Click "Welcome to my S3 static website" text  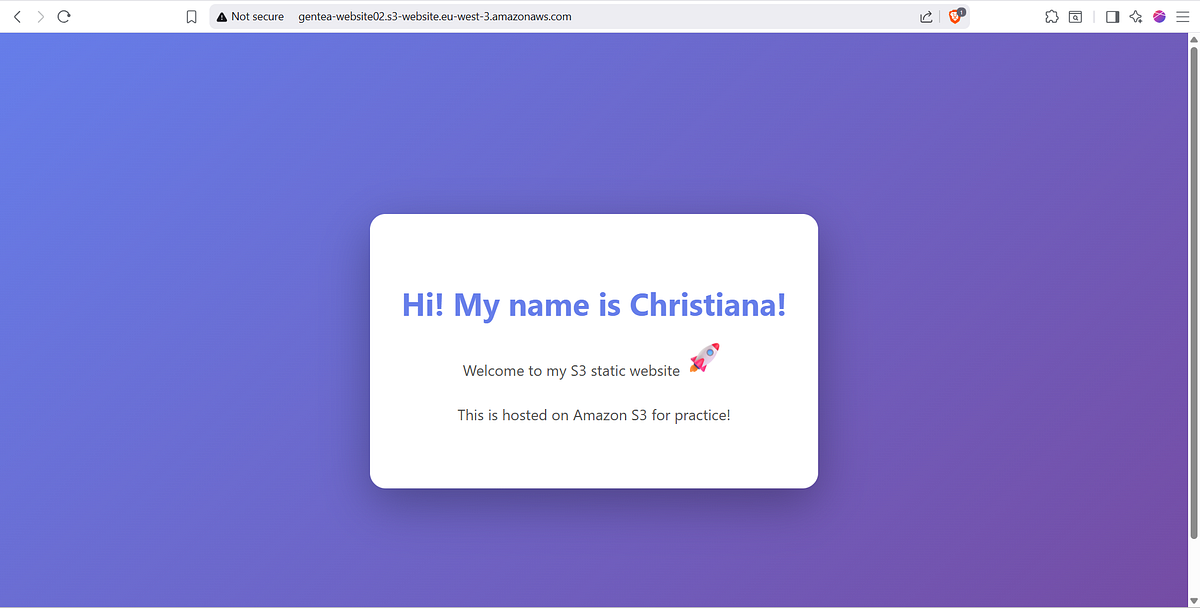pos(571,371)
